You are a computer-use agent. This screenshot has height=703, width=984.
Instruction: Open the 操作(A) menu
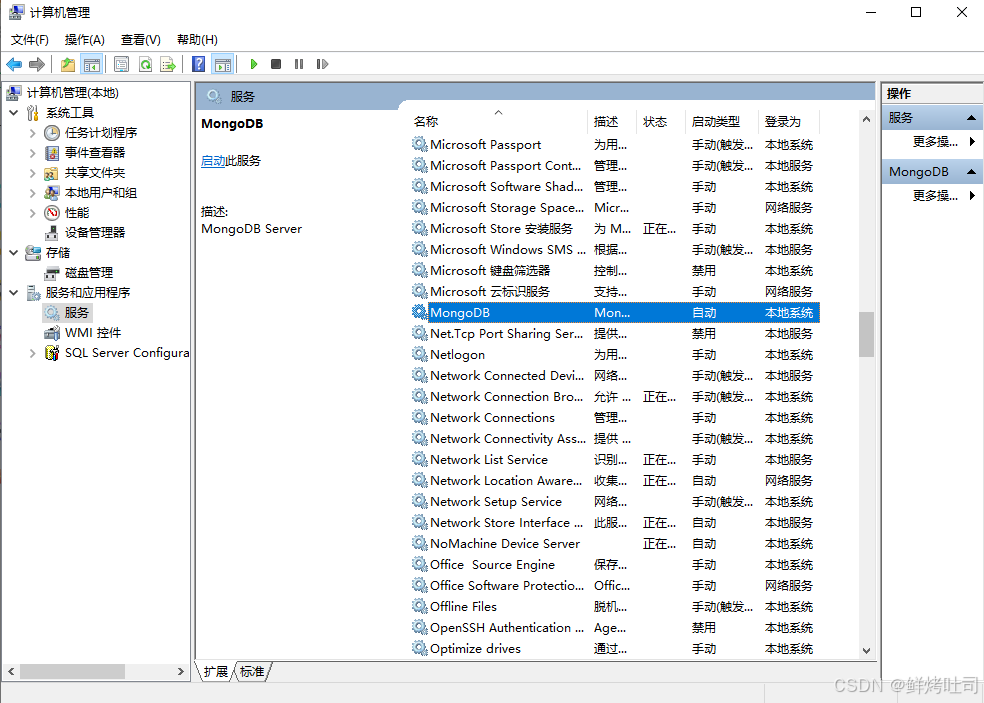pos(85,40)
